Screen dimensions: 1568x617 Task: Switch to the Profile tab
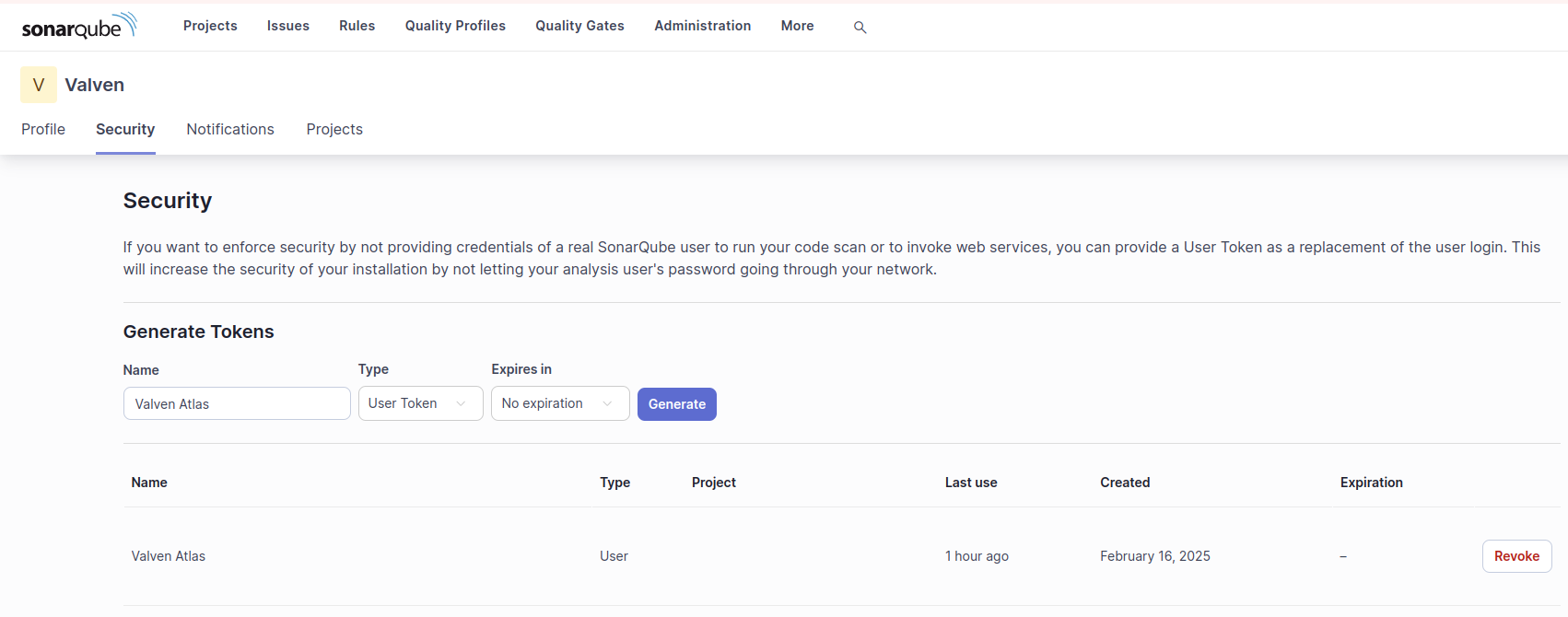pyautogui.click(x=43, y=129)
